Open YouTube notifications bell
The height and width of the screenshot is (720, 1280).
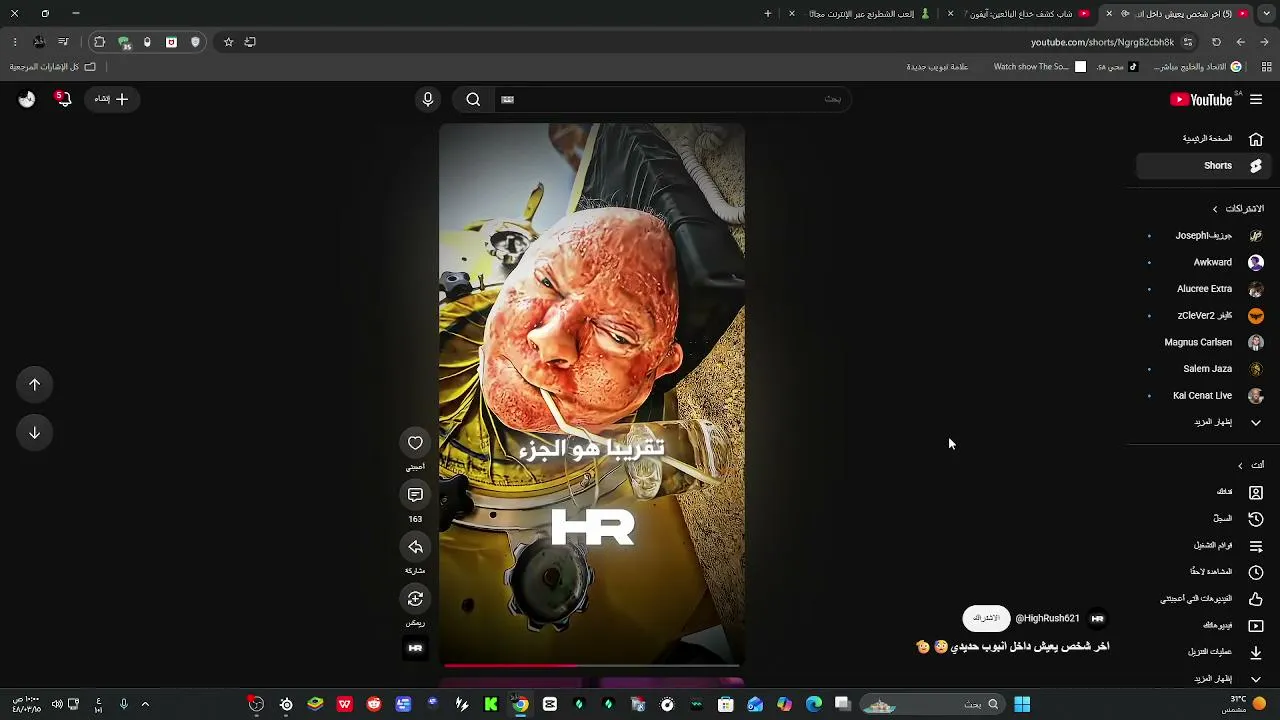tap(64, 99)
